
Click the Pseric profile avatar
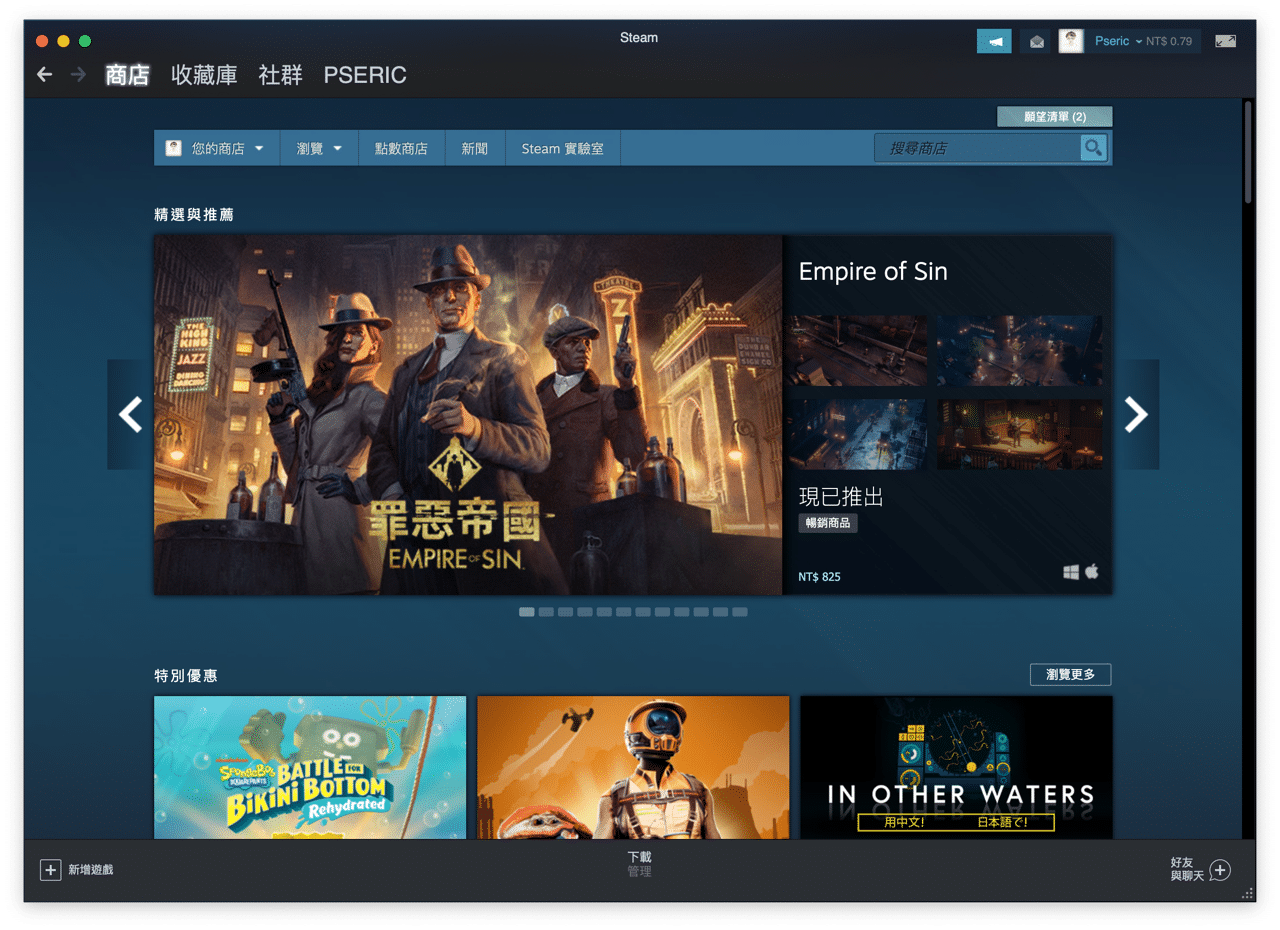(1071, 41)
